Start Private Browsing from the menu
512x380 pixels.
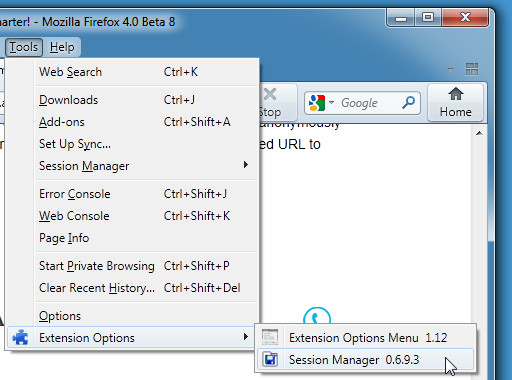point(147,266)
